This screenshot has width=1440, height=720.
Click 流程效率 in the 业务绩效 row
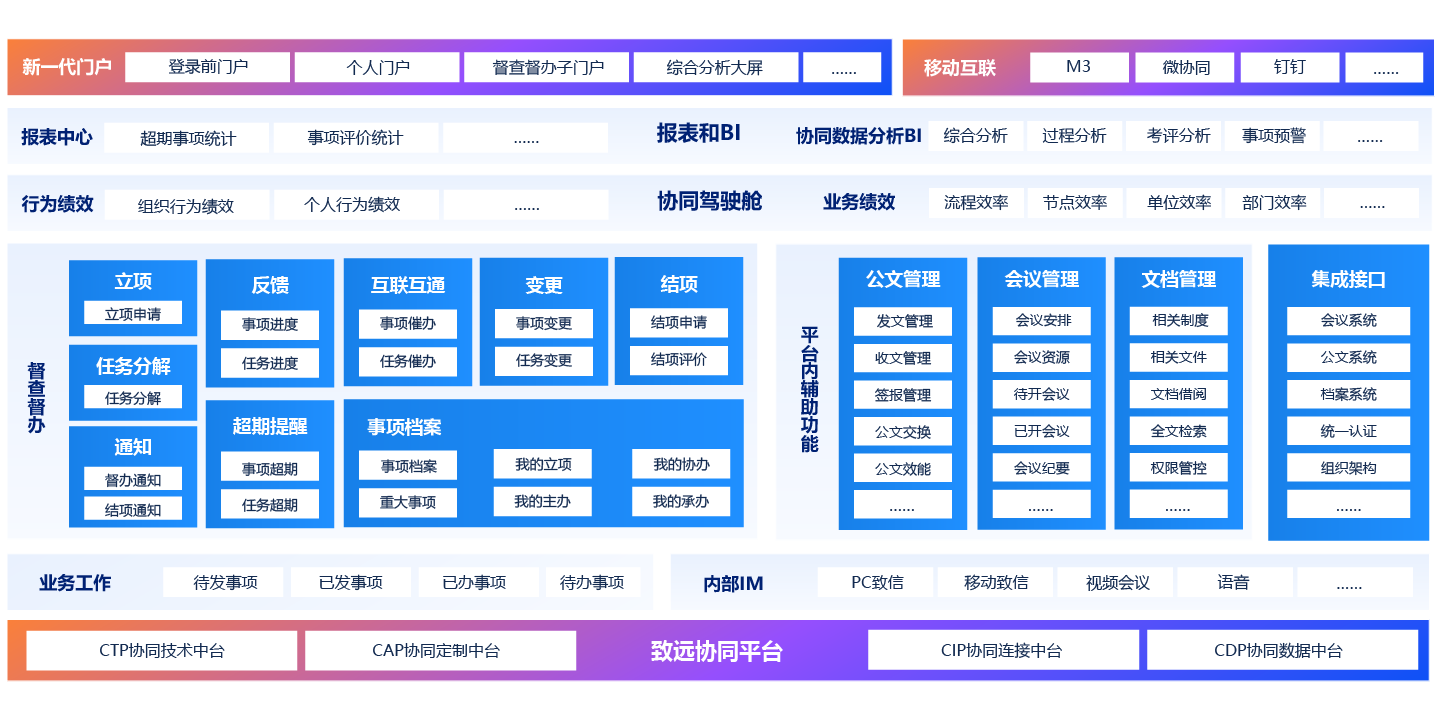pyautogui.click(x=977, y=201)
